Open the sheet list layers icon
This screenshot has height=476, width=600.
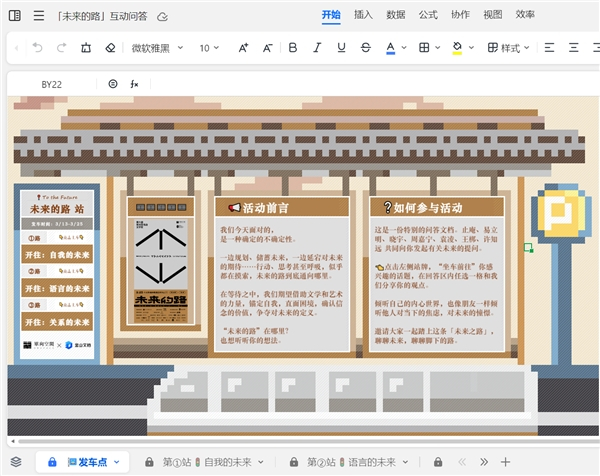point(16,462)
